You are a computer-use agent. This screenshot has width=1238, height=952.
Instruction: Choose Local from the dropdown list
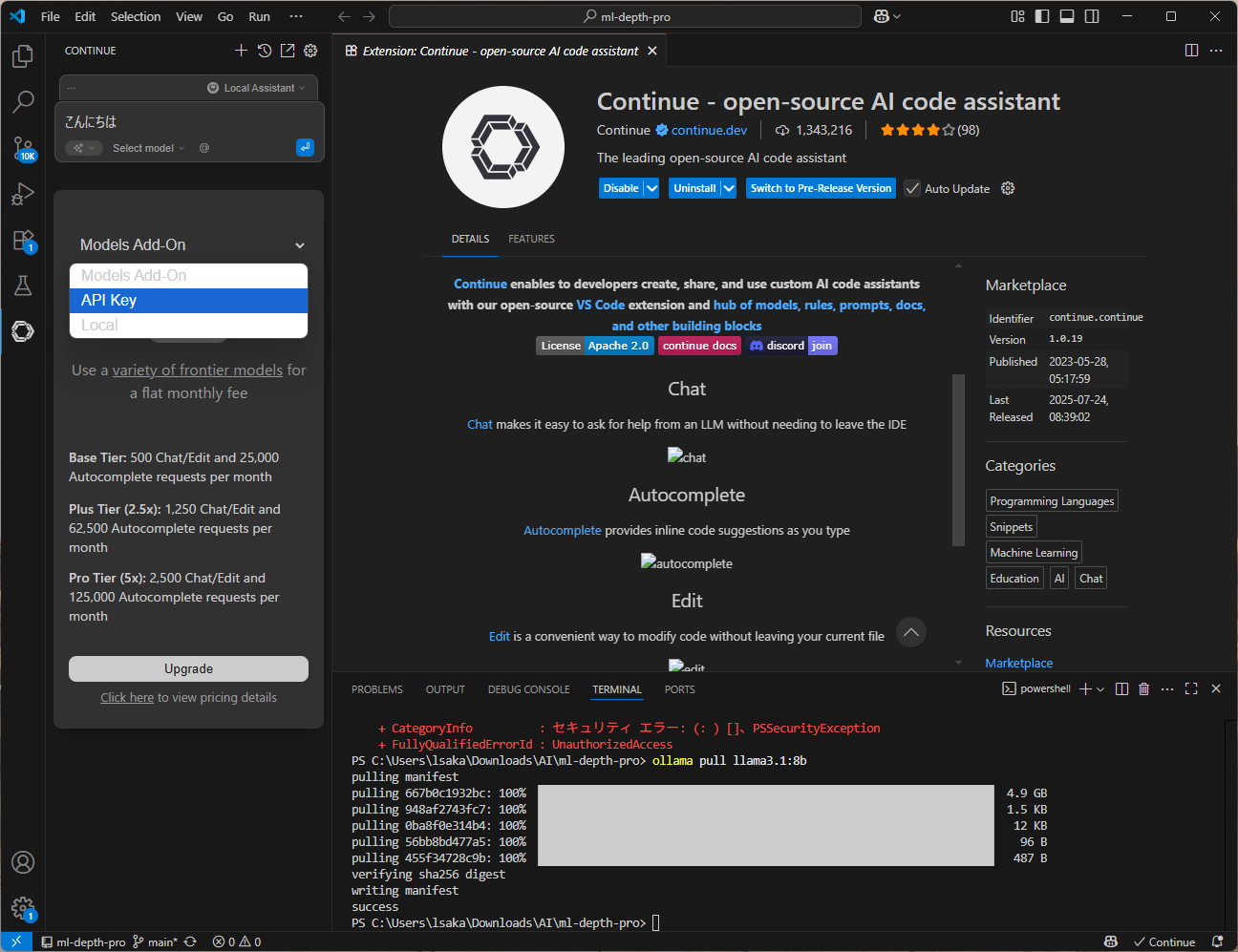tap(189, 325)
